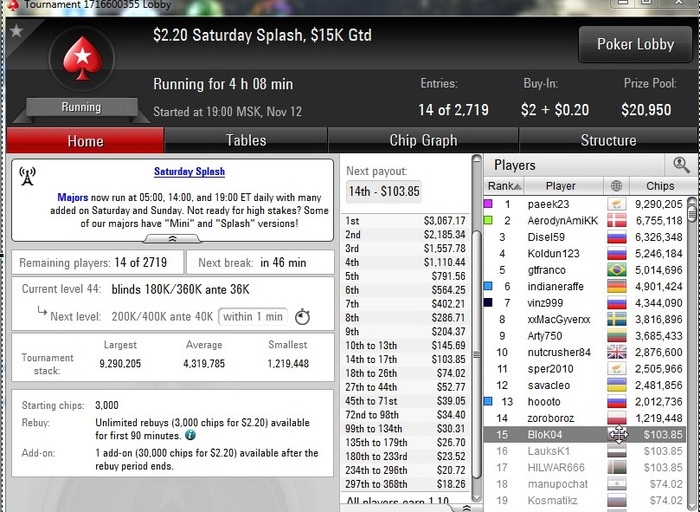
Task: Click paeek23's purple color tag
Action: click(x=488, y=204)
